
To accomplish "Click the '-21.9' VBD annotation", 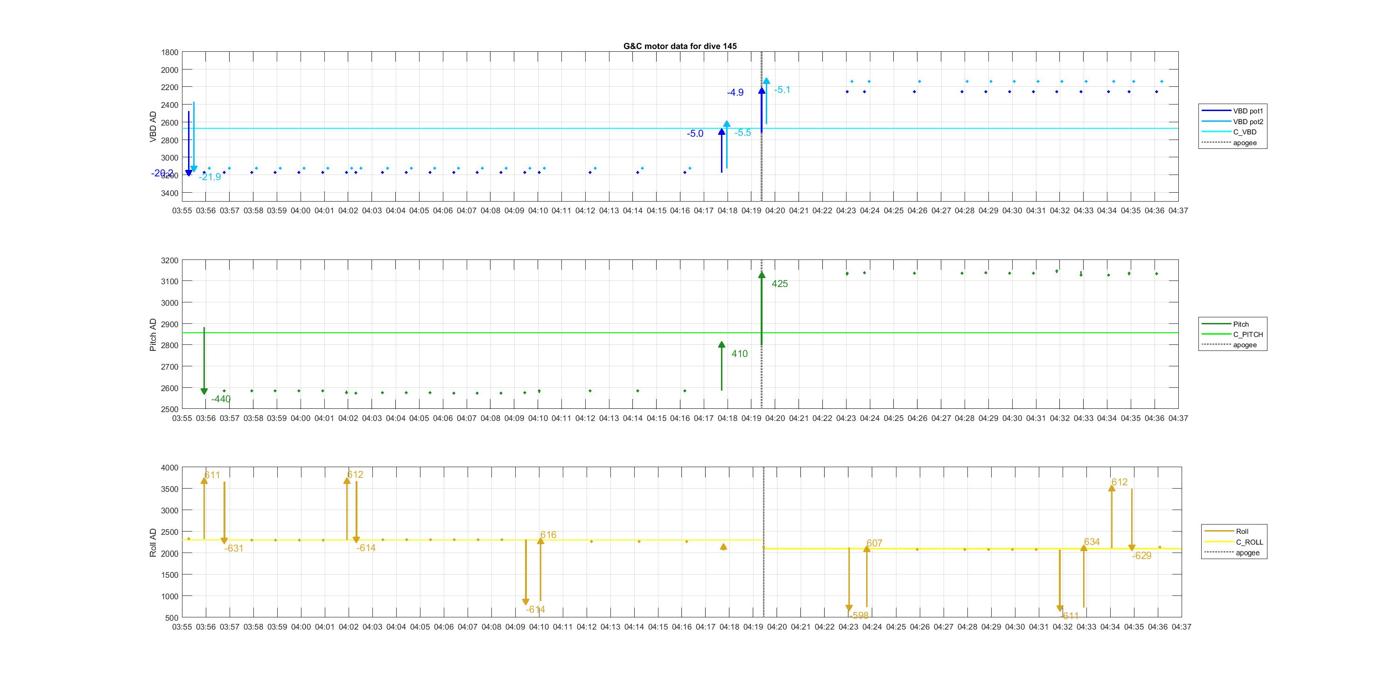I will pyautogui.click(x=210, y=177).
